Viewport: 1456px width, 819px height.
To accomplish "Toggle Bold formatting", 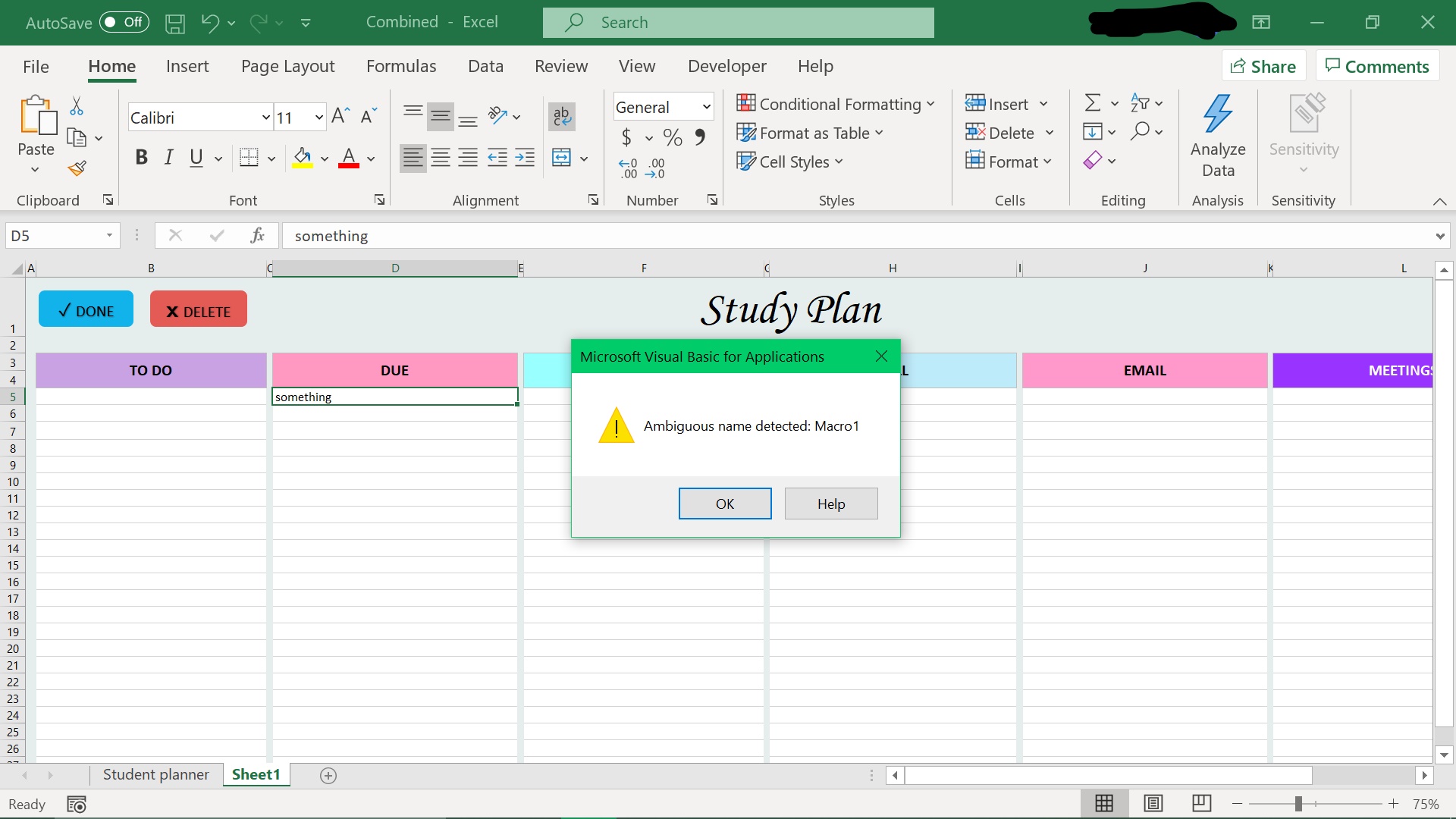I will [x=141, y=158].
